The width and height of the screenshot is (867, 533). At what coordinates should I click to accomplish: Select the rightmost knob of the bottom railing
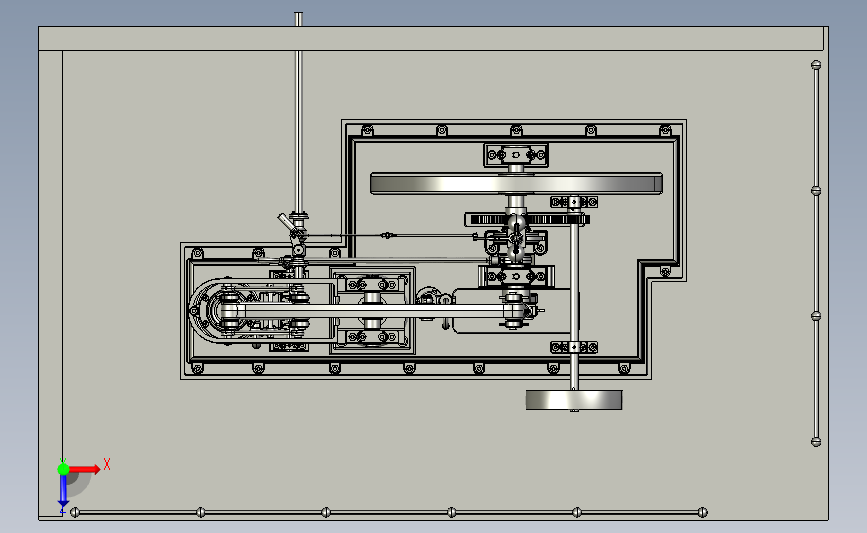click(702, 513)
